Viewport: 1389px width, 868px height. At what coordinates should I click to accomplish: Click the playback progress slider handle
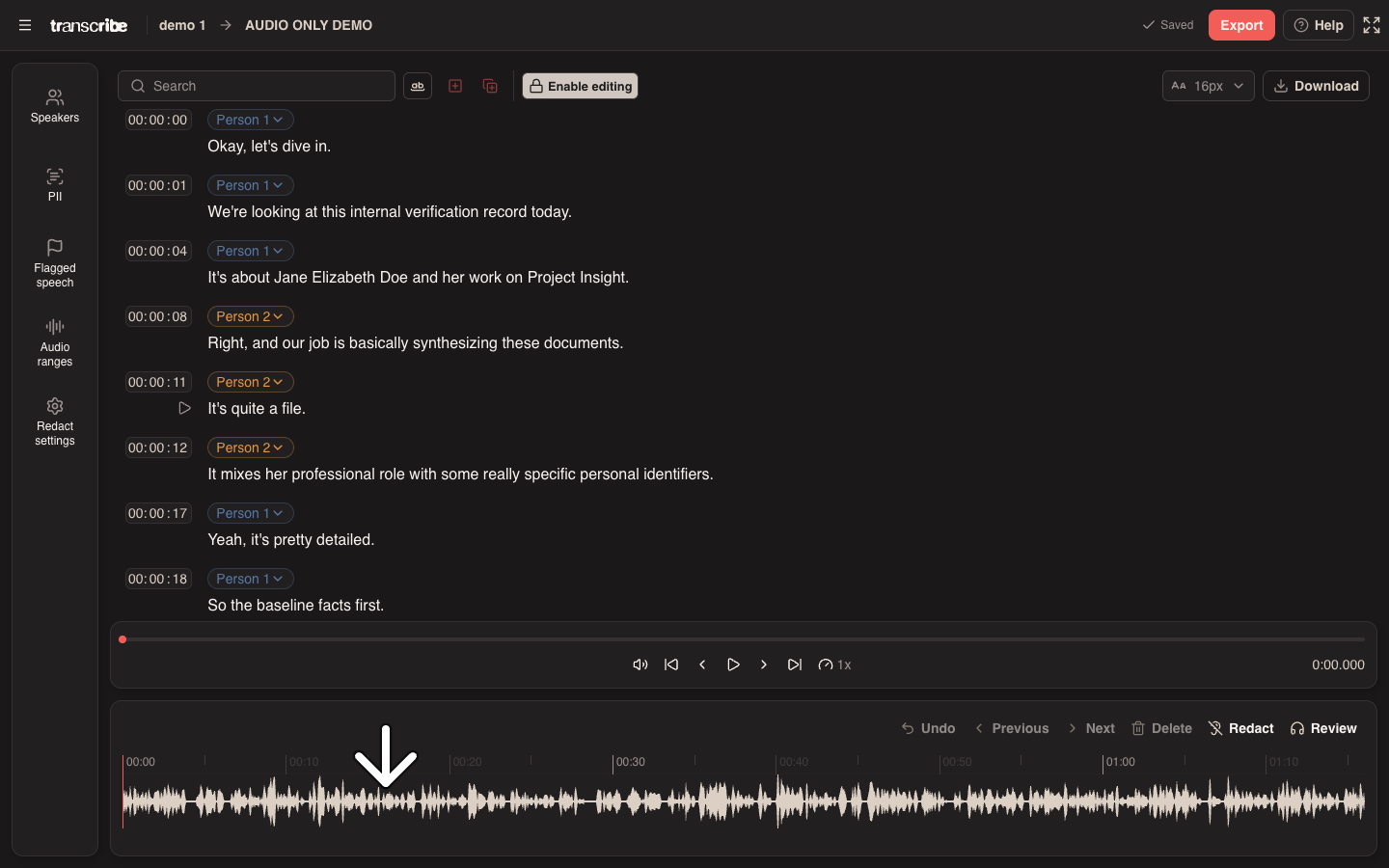pos(123,639)
